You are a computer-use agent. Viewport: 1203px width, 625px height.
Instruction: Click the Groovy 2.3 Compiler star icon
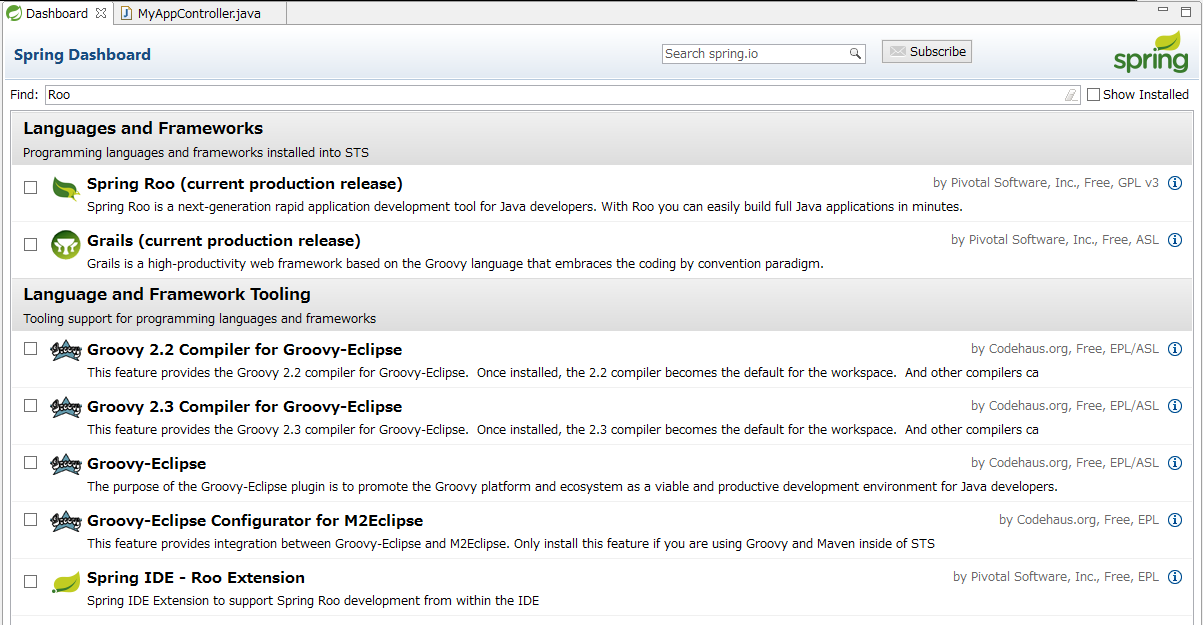(66, 407)
